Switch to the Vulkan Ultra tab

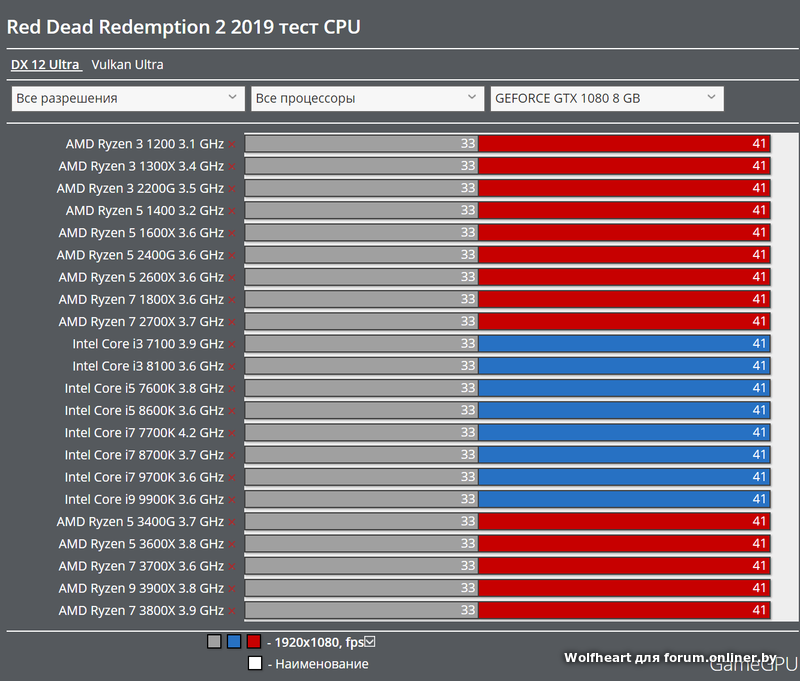point(127,65)
